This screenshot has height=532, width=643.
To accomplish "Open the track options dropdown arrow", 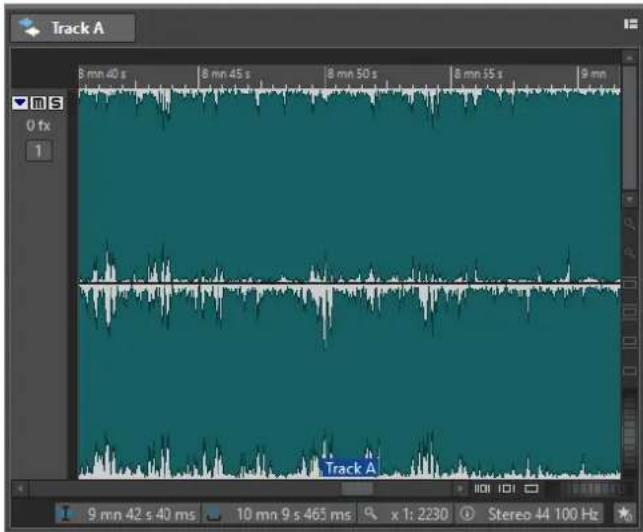I will click(x=19, y=103).
